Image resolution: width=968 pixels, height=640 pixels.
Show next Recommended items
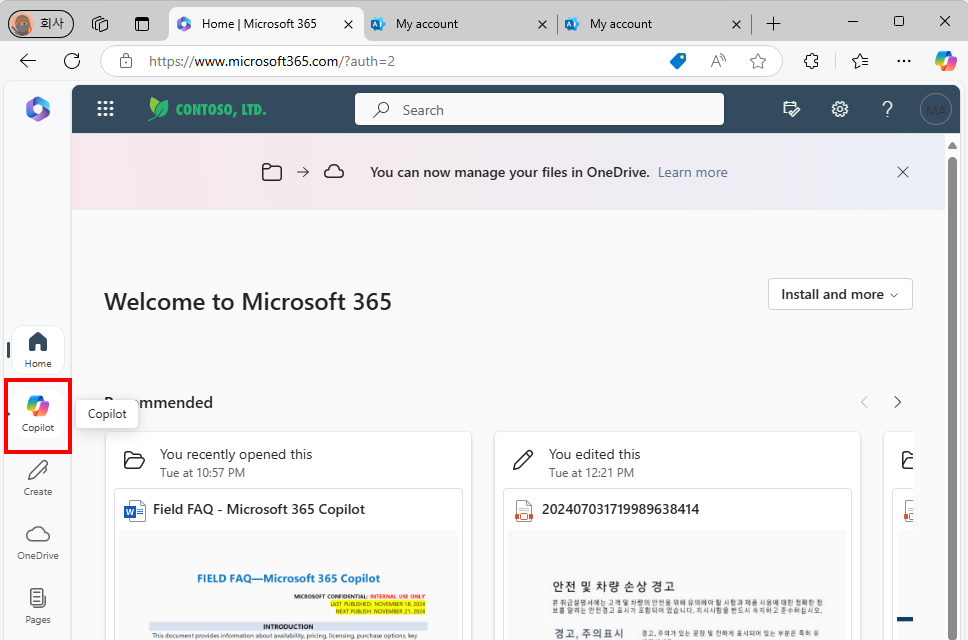[x=898, y=402]
